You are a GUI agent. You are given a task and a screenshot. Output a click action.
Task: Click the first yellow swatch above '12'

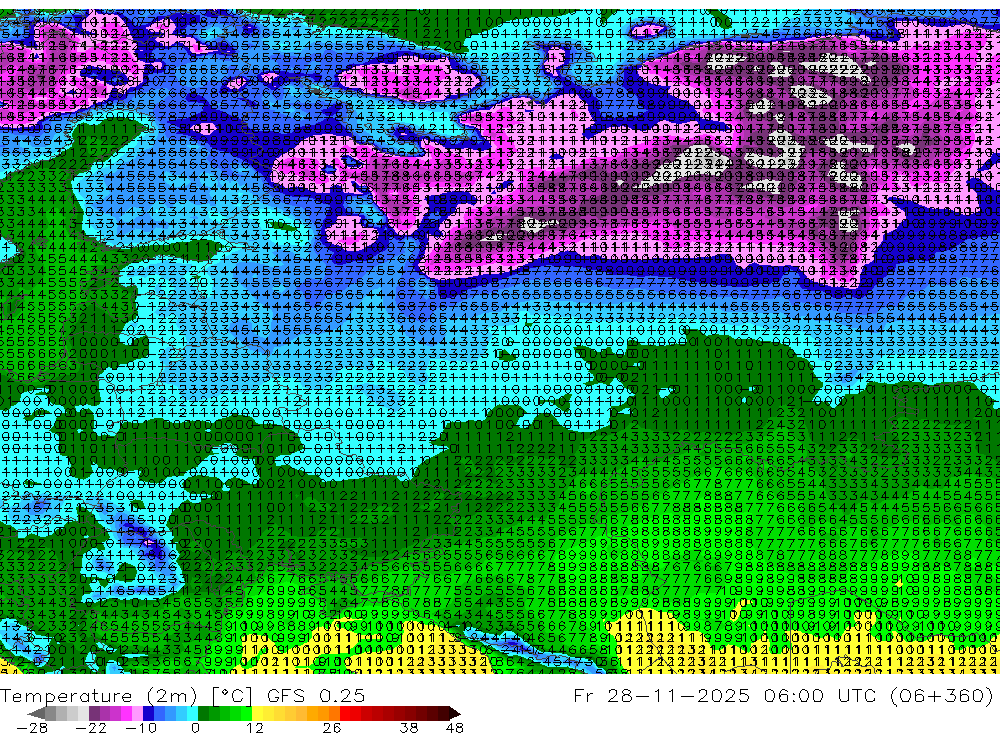(x=258, y=713)
